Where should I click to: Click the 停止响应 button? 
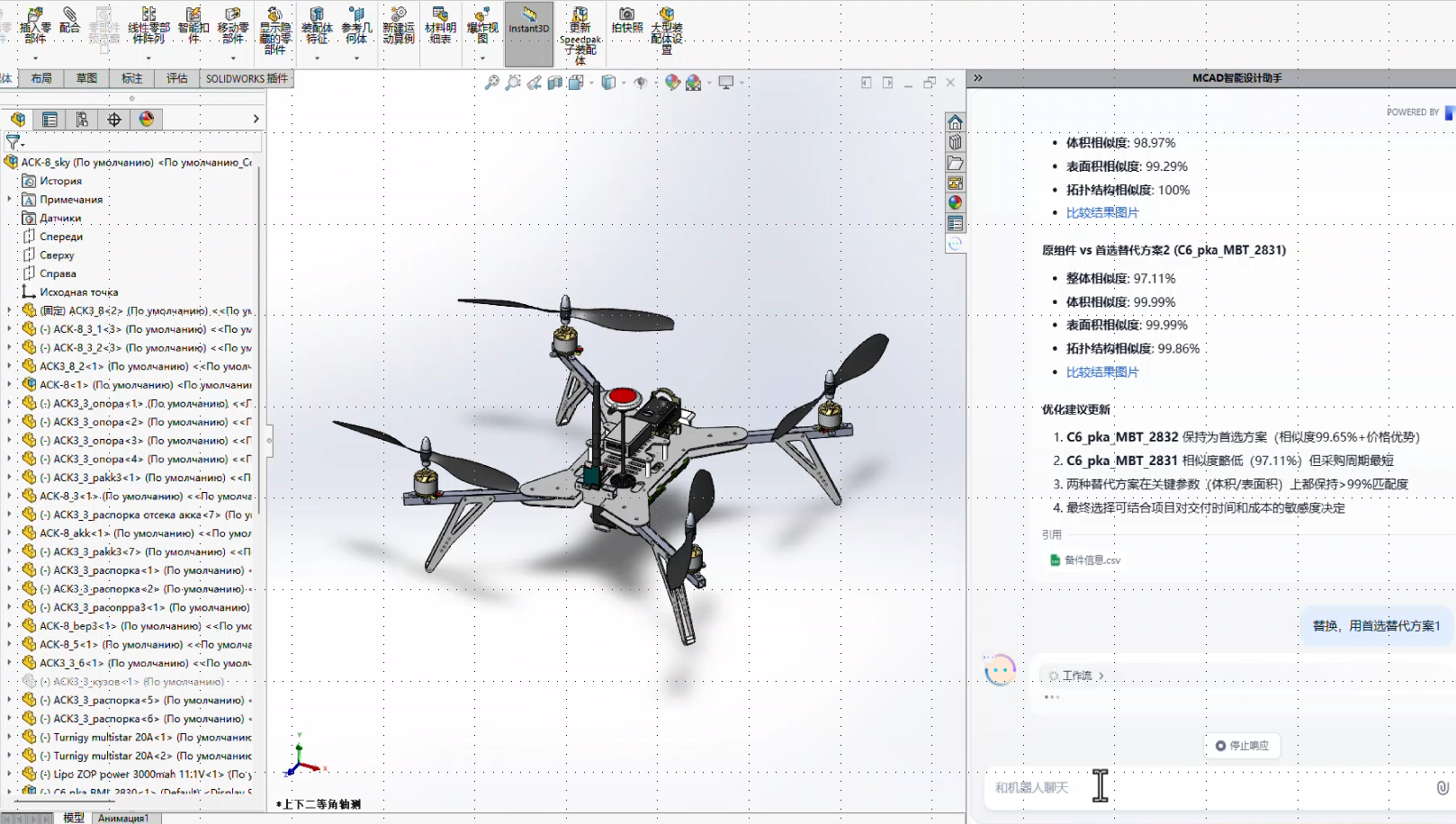coord(1242,746)
